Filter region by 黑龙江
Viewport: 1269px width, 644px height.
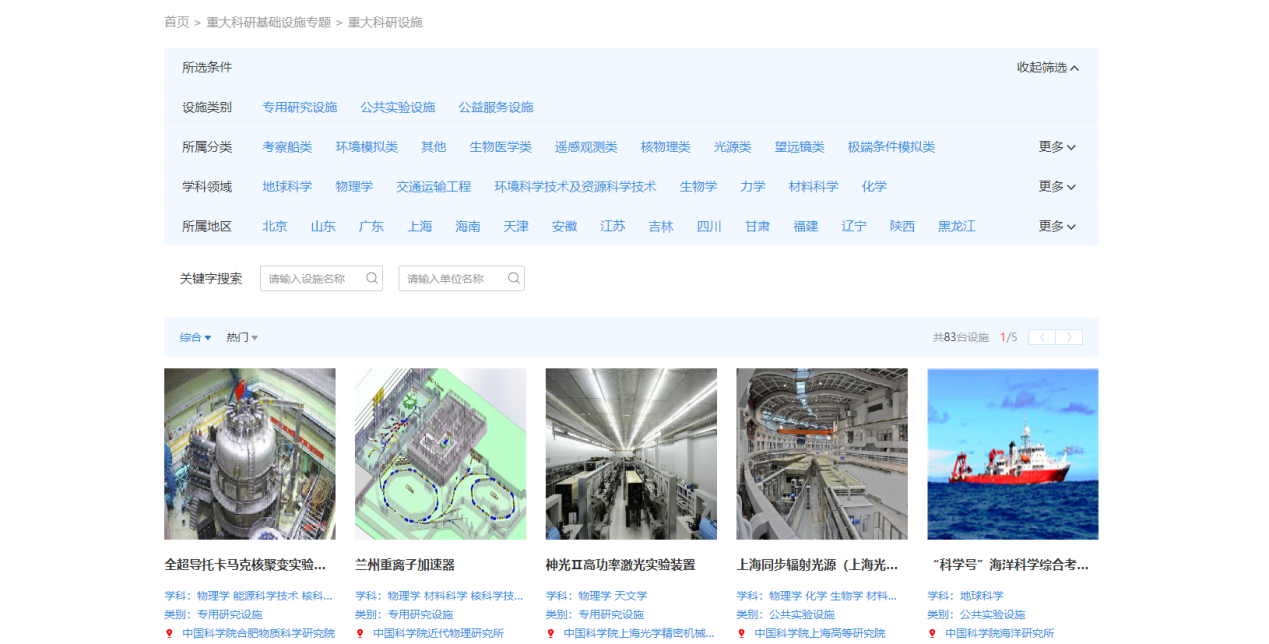(957, 227)
